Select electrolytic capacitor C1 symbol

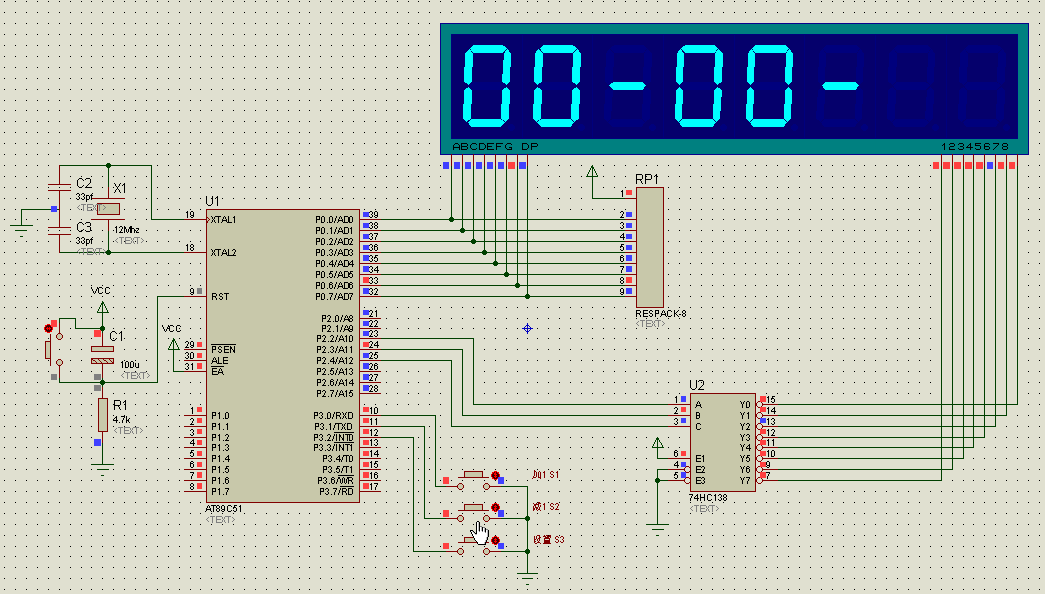point(102,355)
